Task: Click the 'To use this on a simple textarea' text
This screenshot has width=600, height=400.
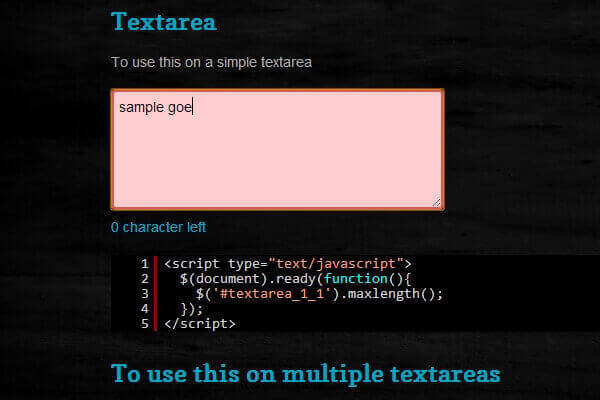Action: [211, 62]
